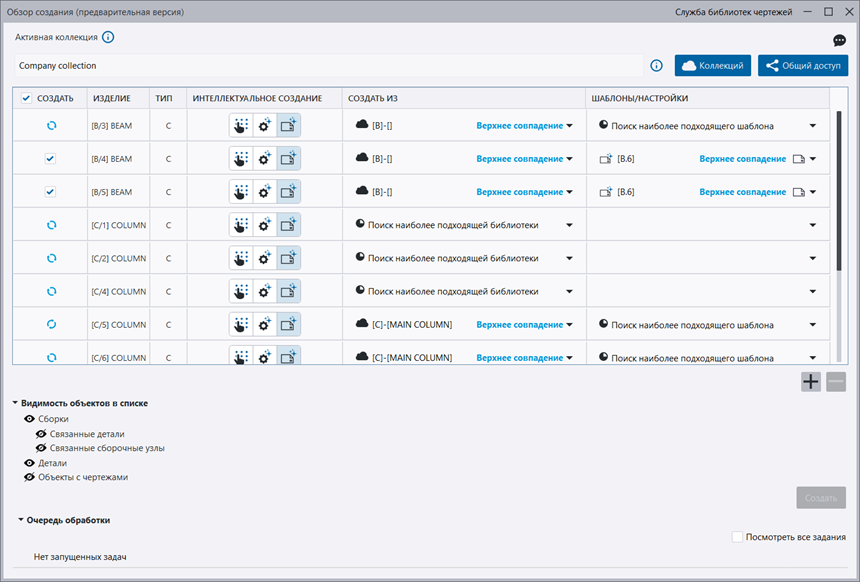Screen dimensions: 860x582
Task: Click refresh icon in C/2 COLUMN row
Action: (x=52, y=258)
